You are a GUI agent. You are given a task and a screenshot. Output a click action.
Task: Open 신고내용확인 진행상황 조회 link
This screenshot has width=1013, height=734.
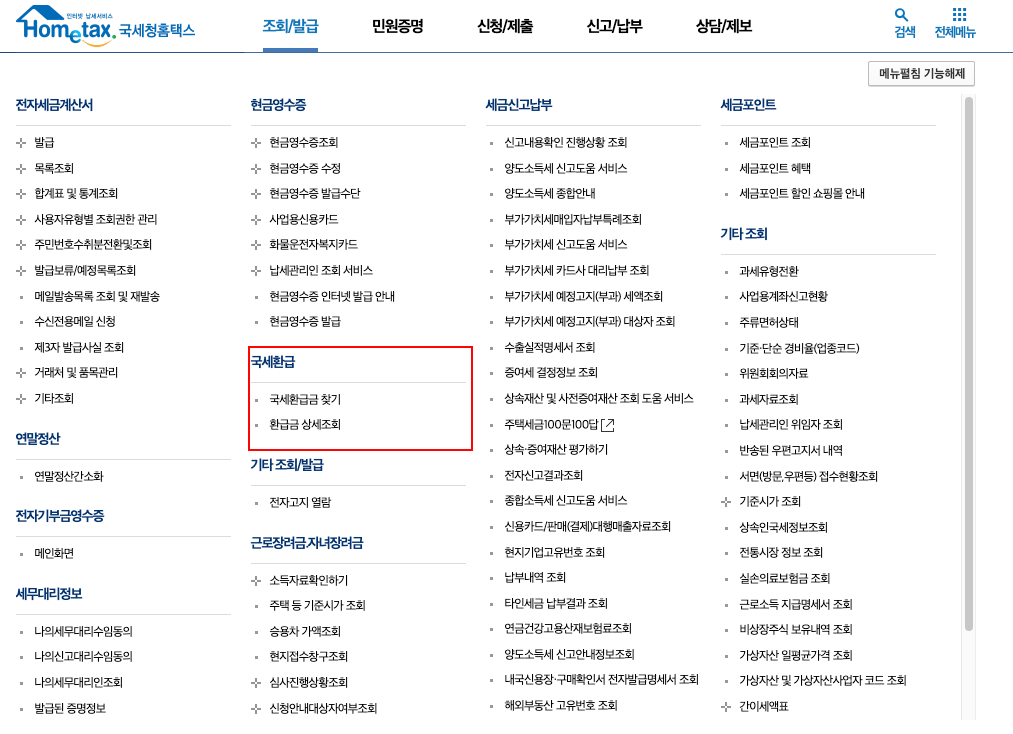point(566,143)
